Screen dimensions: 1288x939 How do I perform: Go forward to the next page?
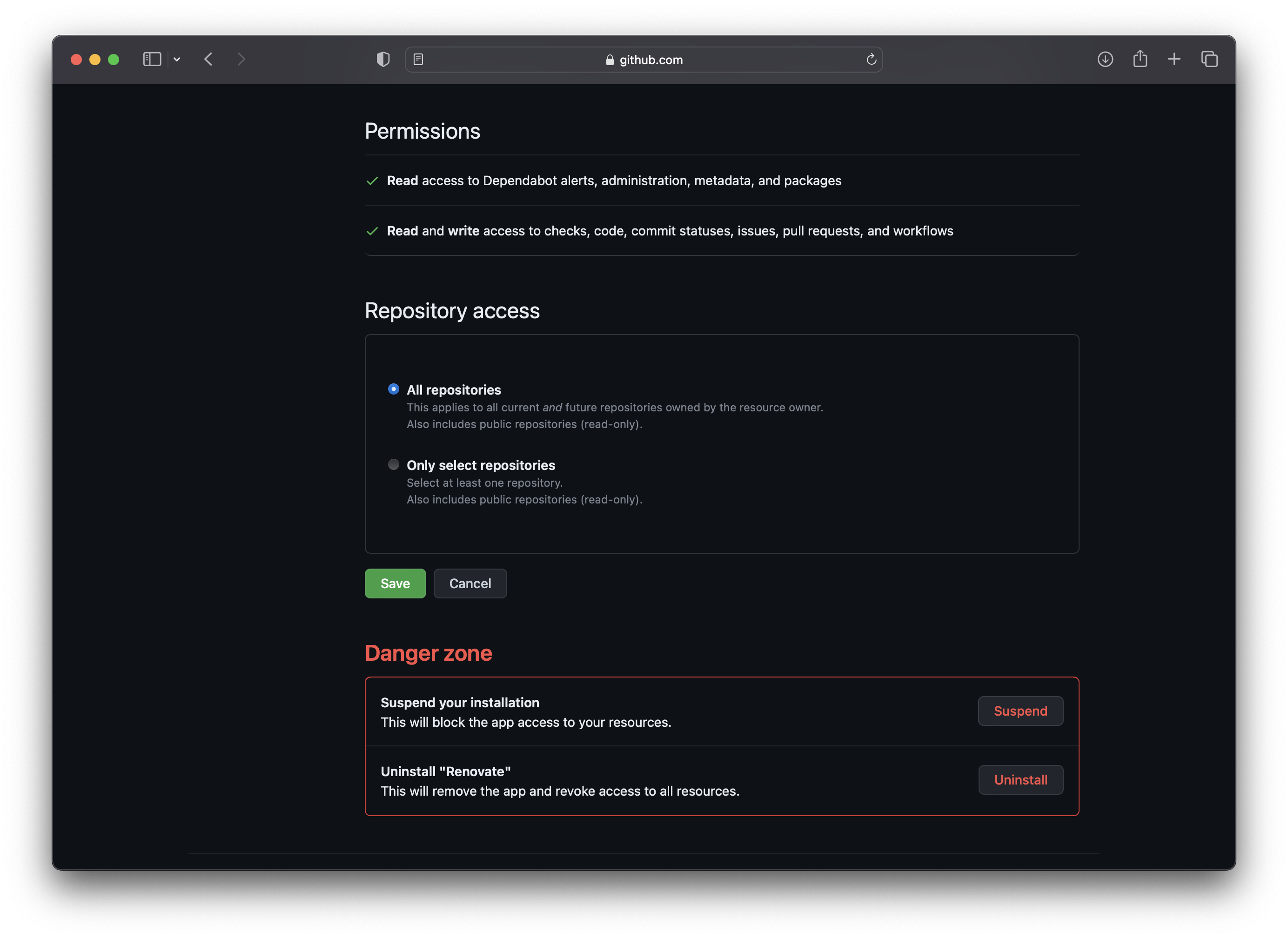tap(241, 59)
